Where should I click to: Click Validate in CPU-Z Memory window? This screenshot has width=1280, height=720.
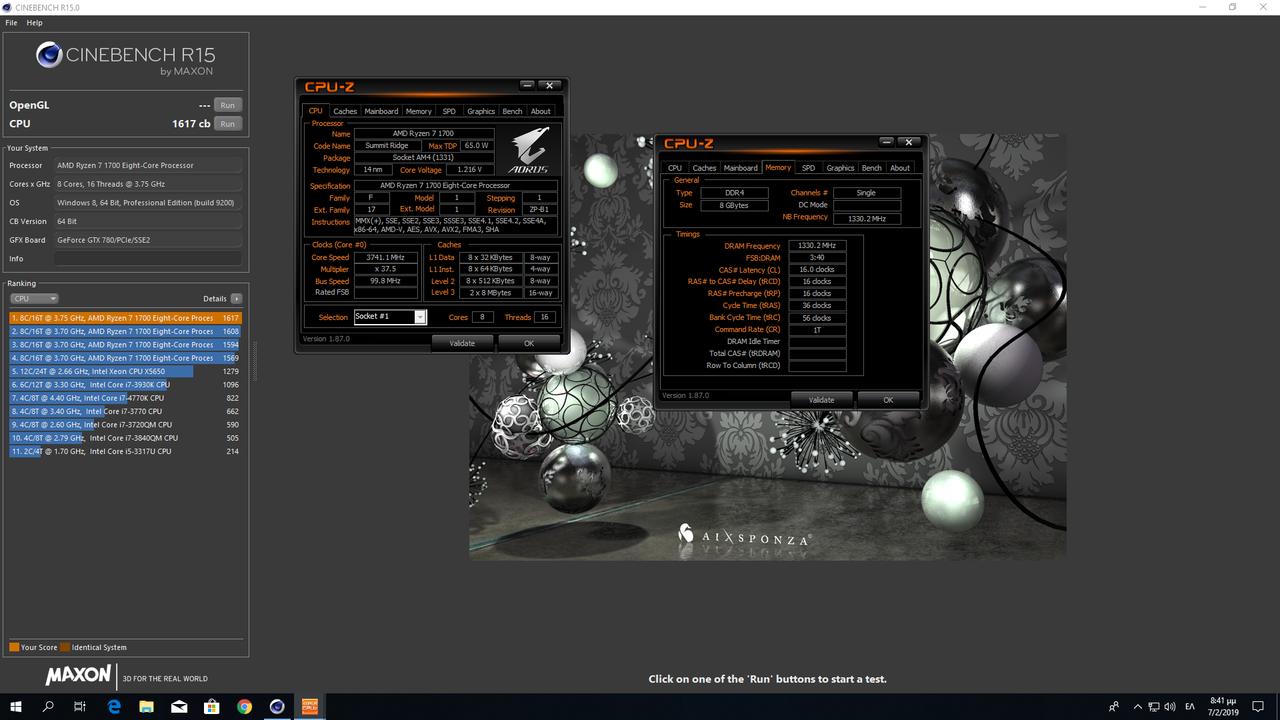tap(821, 400)
